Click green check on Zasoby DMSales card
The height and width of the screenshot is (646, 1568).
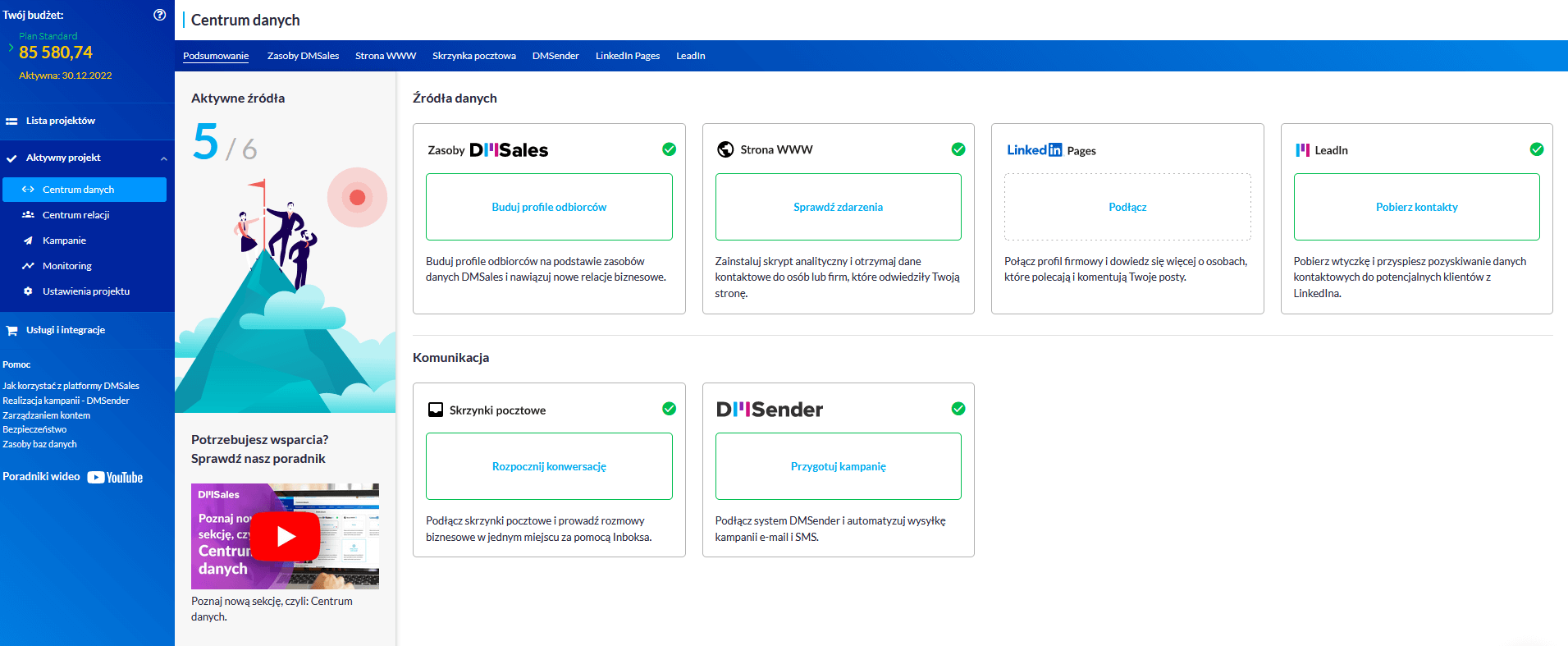click(x=670, y=149)
